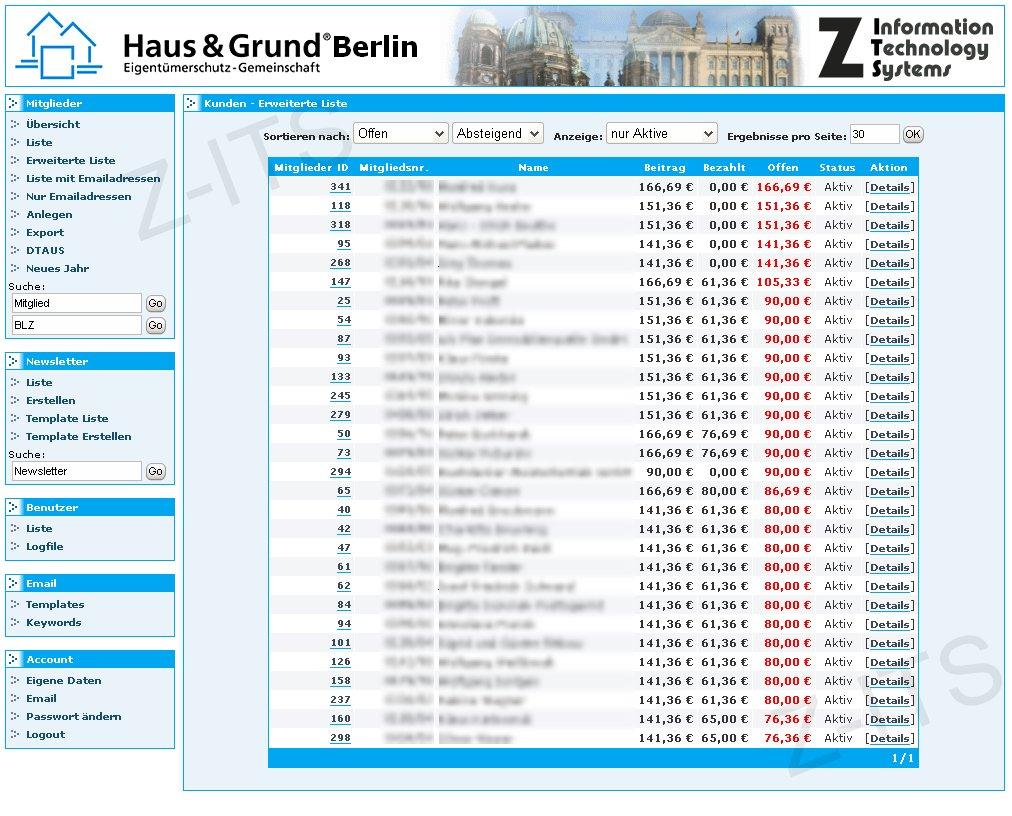
Task: Click the Mitglieder ID column header
Action: [x=311, y=168]
